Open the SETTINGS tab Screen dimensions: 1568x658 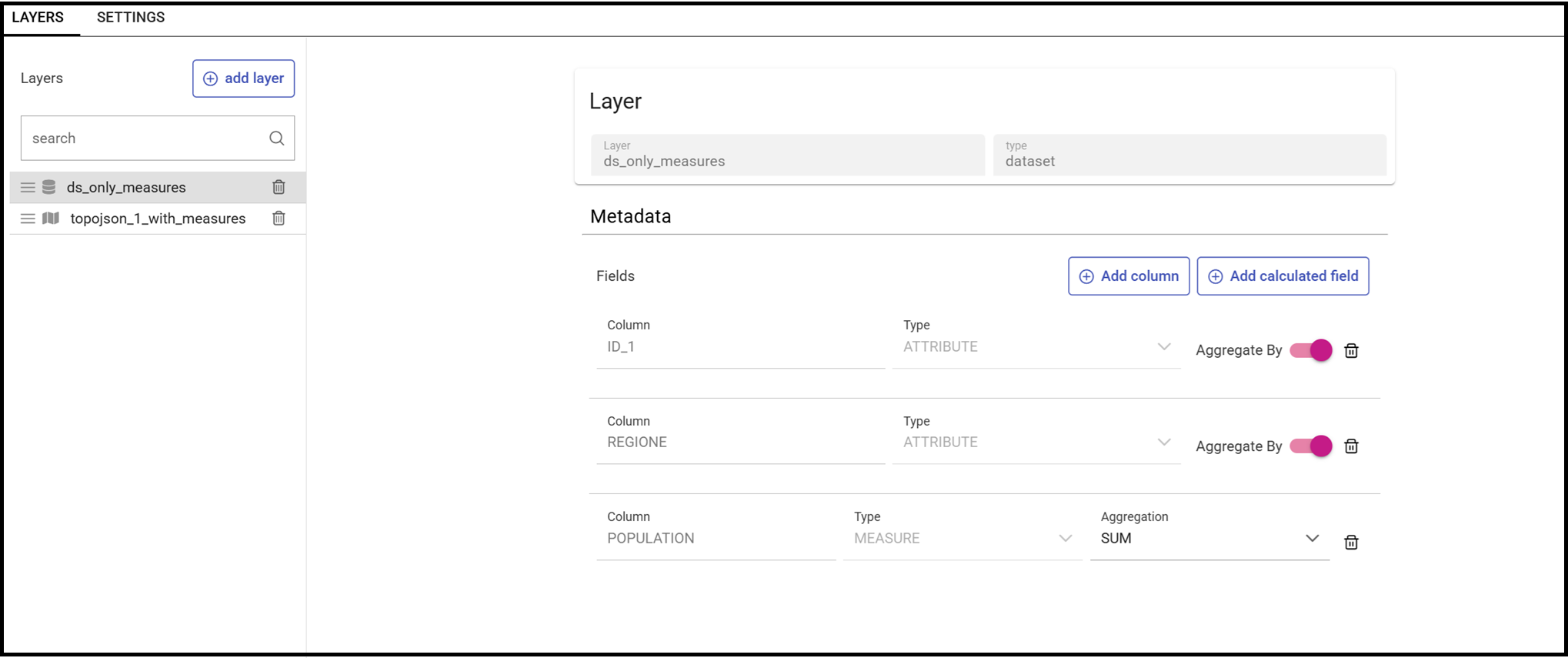point(131,17)
